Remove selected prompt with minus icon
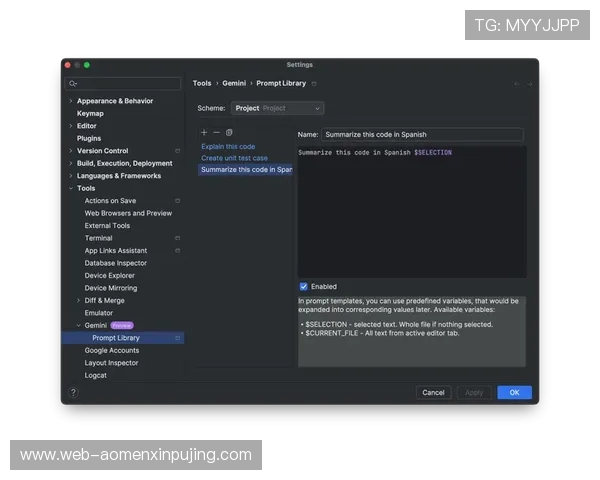Screen dimensions: 600x480 [216, 132]
